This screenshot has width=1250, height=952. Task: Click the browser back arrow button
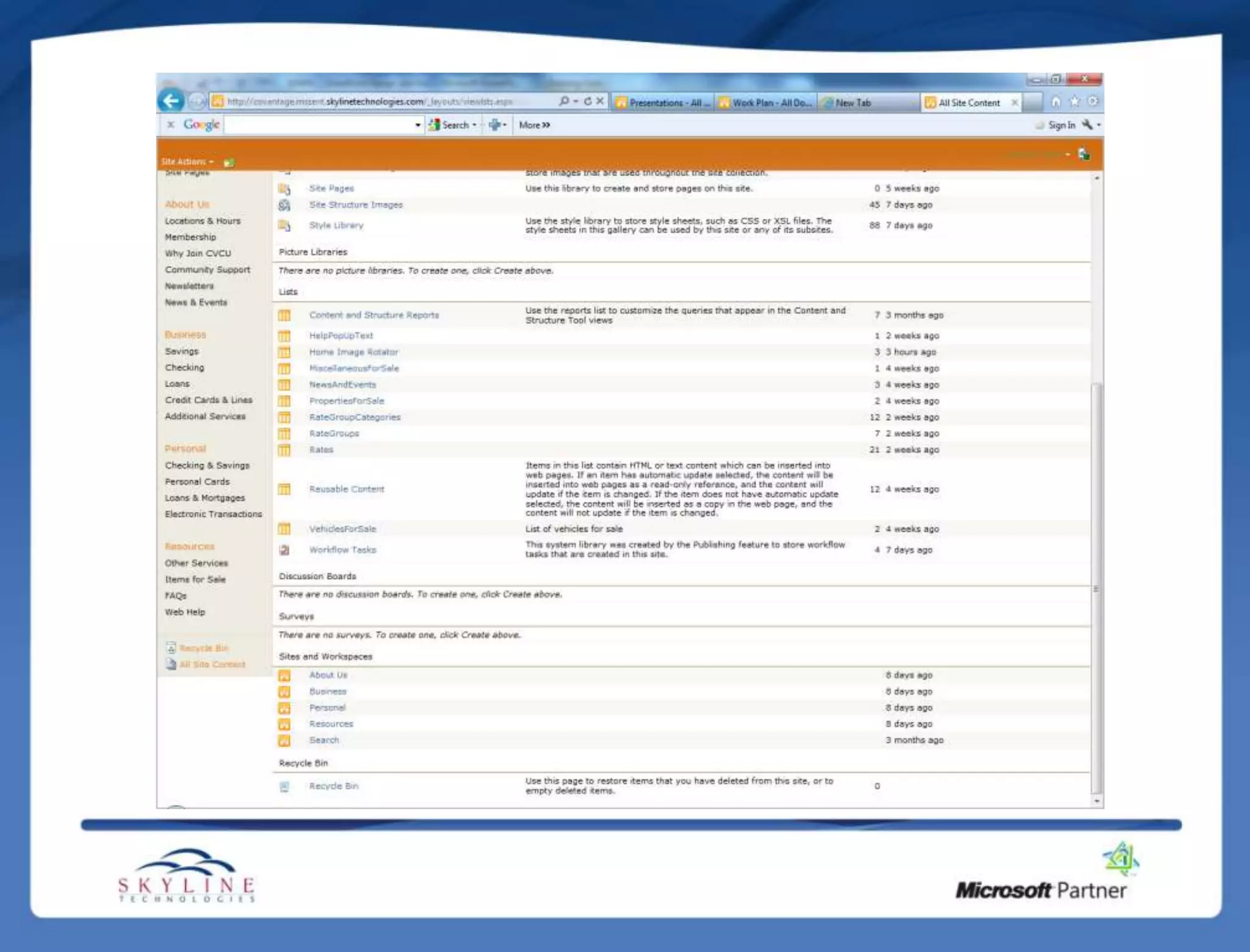pyautogui.click(x=172, y=101)
